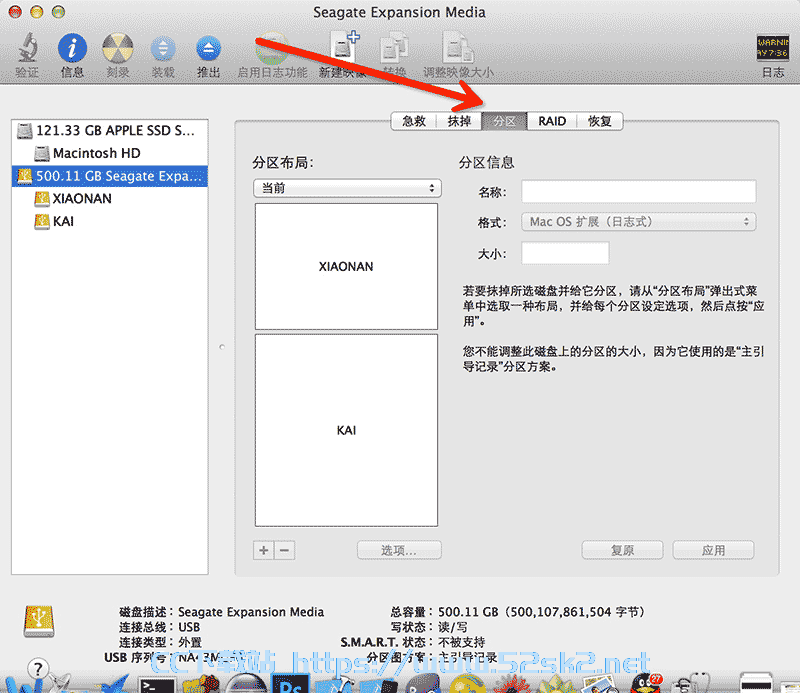Click the 启用日志功能 (Enable Journaling) toolbar icon
This screenshot has height=693, width=800.
pyautogui.click(x=272, y=48)
